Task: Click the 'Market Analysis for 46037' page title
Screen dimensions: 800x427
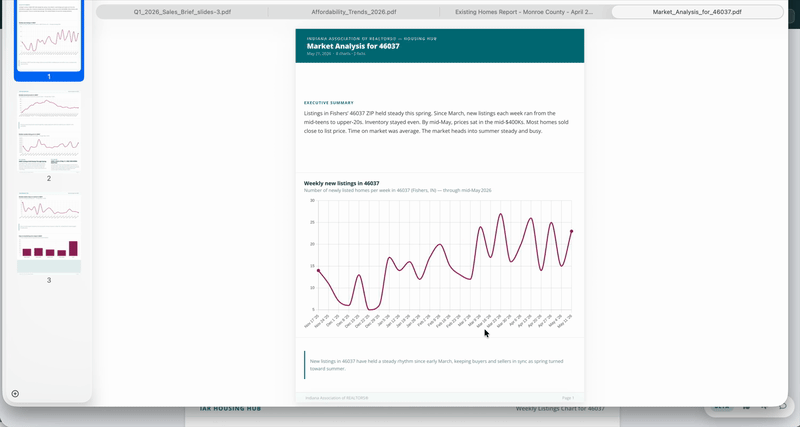Action: point(353,46)
